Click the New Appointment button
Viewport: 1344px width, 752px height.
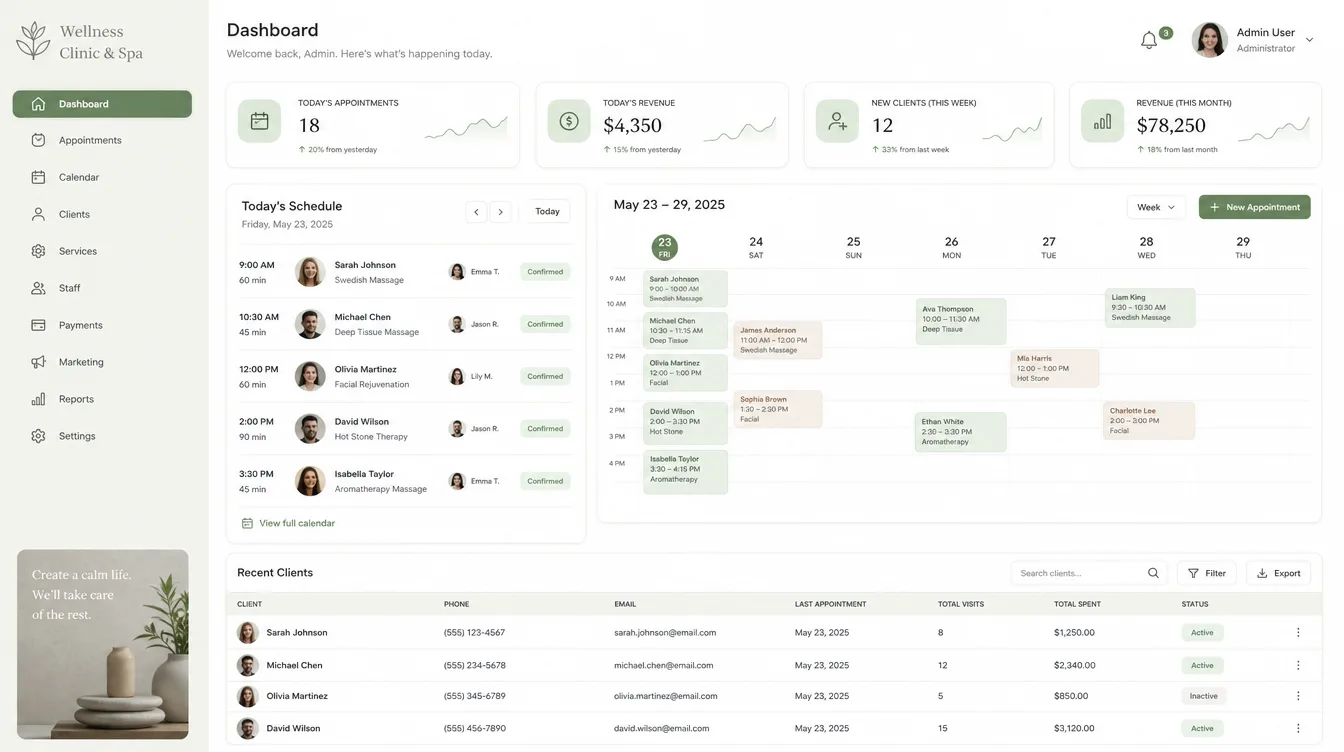pos(1254,207)
